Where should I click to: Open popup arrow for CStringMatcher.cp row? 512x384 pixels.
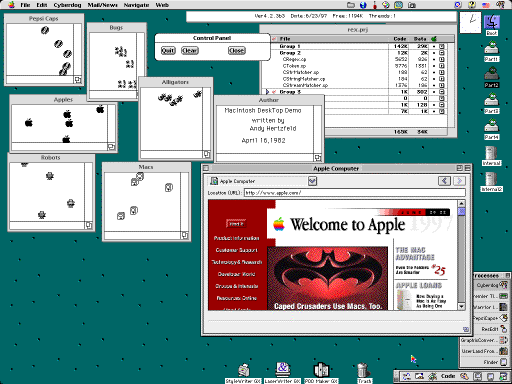pos(442,79)
